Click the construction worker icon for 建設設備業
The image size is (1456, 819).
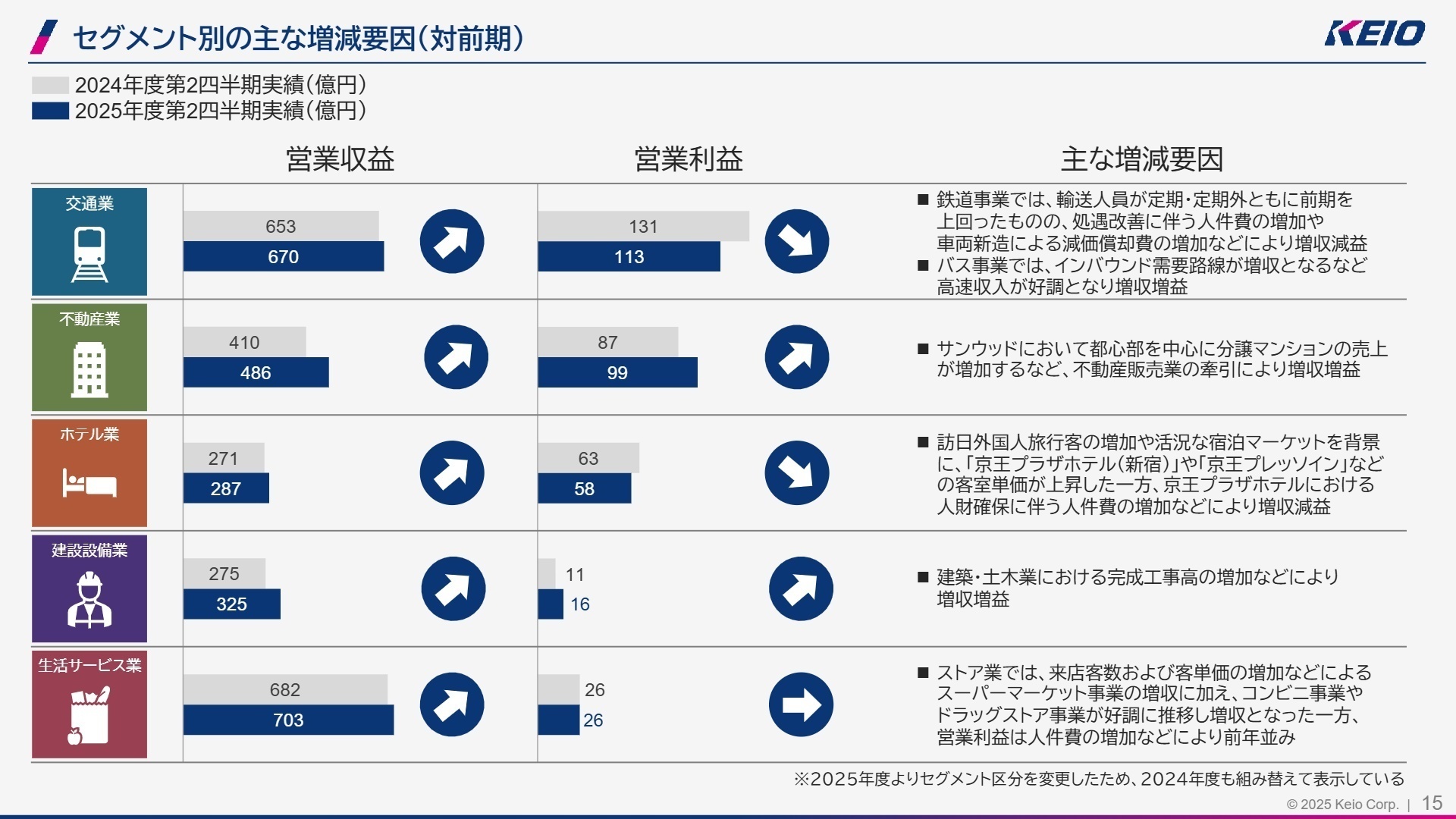(89, 599)
